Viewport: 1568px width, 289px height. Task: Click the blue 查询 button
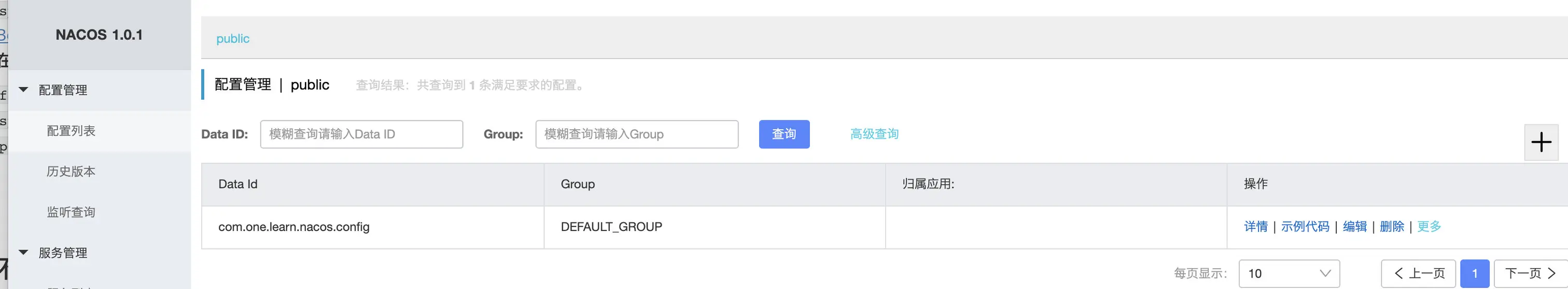pos(783,134)
